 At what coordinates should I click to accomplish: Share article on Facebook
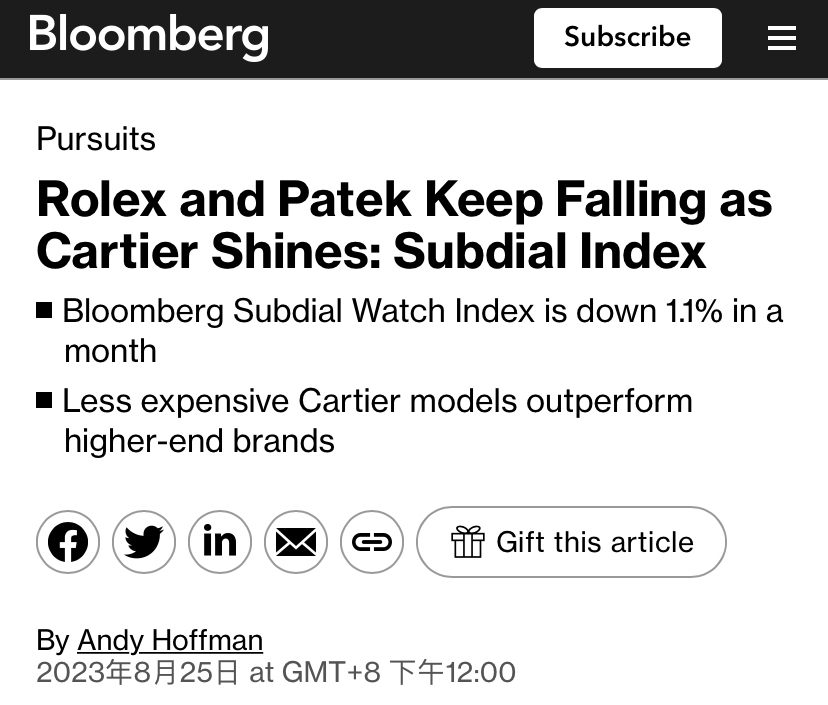click(68, 542)
